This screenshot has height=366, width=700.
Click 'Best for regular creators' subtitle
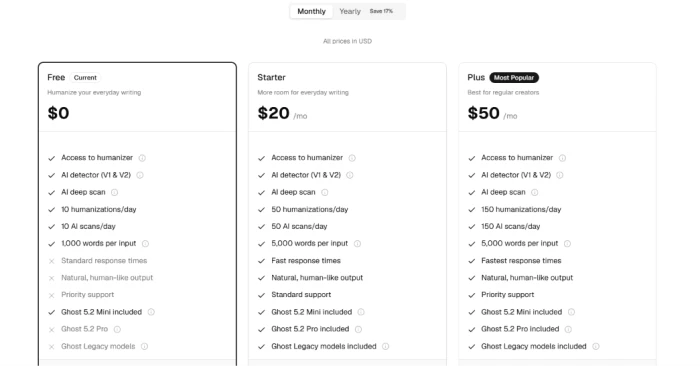point(503,92)
